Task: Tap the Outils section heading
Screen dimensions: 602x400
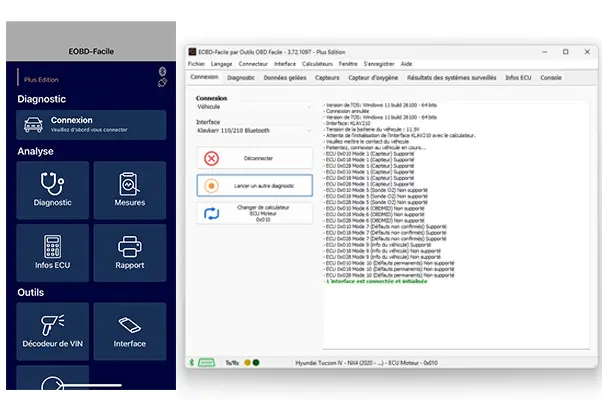Action: pyautogui.click(x=31, y=293)
